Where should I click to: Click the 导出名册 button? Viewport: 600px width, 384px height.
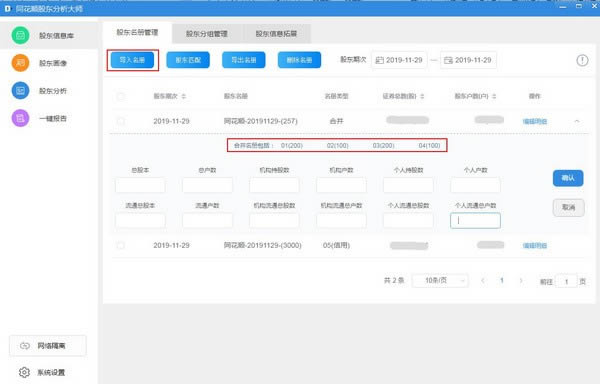[x=244, y=60]
